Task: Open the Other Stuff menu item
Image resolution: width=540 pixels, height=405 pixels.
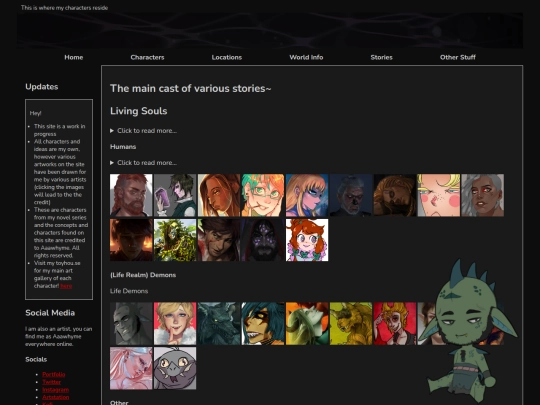Action: (457, 57)
